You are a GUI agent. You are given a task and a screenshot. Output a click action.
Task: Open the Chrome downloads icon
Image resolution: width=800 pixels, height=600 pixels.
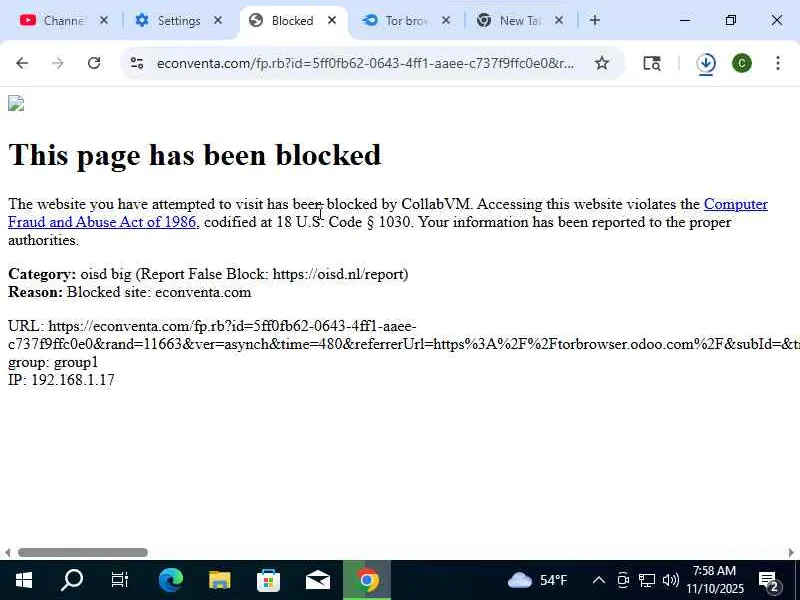[706, 63]
